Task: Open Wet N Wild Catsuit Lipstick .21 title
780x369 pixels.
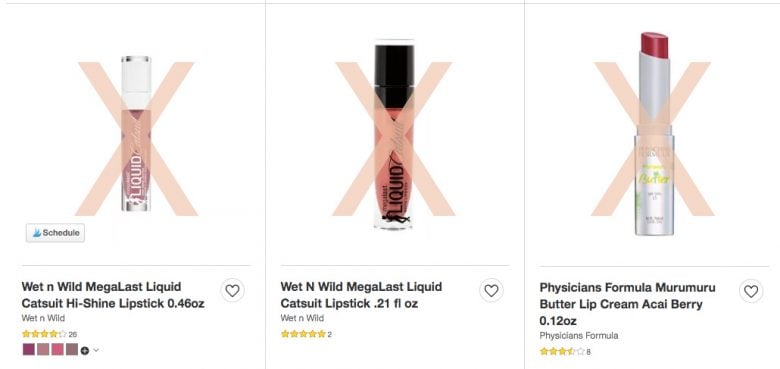Action: click(361, 295)
